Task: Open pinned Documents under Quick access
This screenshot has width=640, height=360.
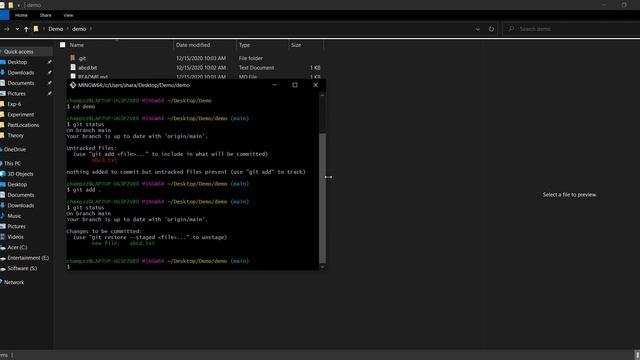Action: (21, 83)
